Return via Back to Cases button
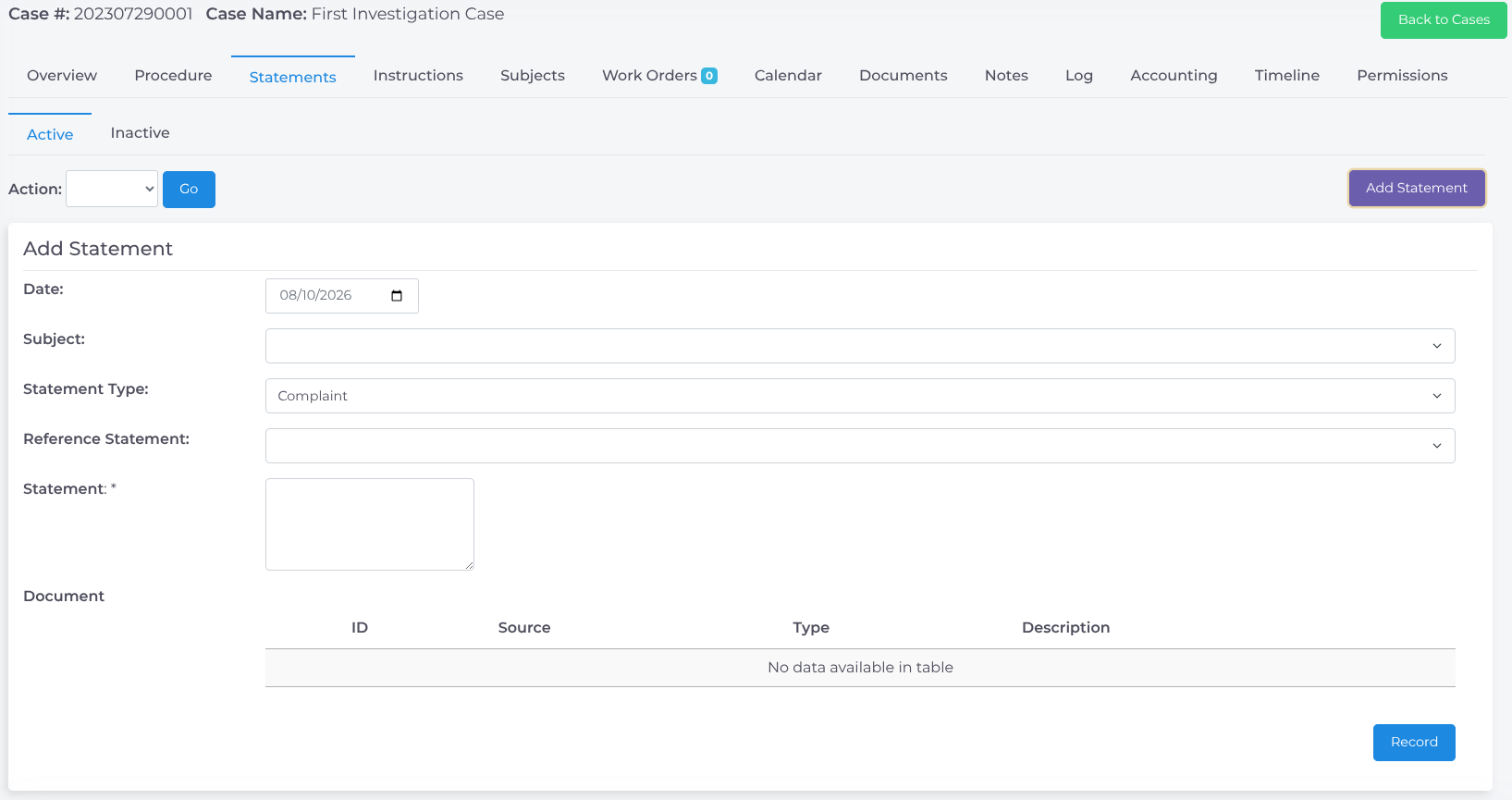 (x=1444, y=19)
